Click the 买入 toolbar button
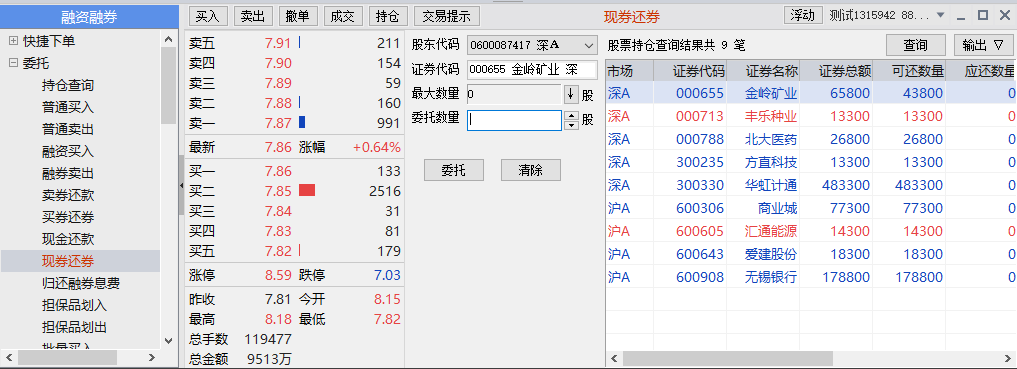 pos(208,16)
